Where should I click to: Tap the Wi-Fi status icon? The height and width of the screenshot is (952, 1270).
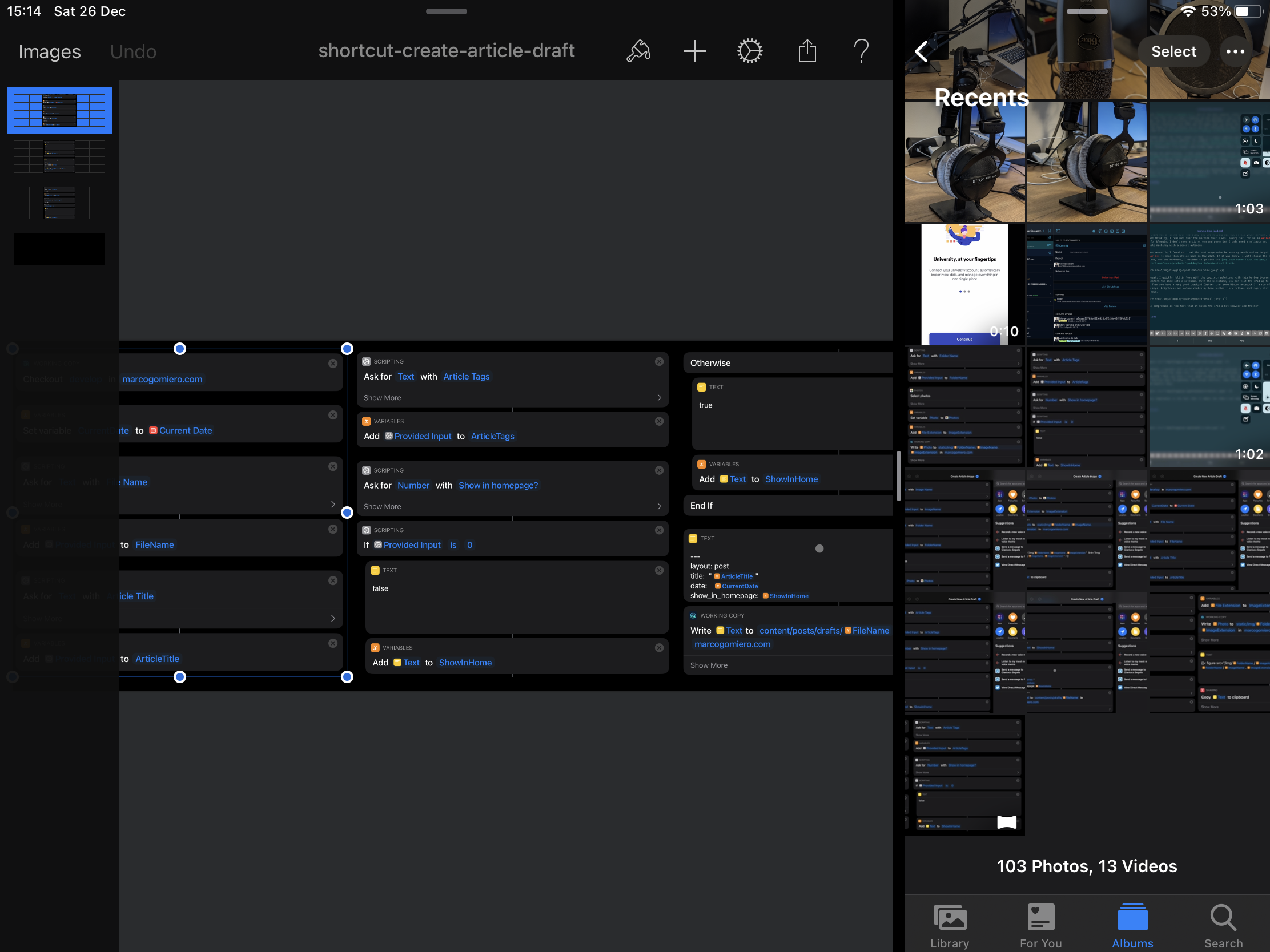pos(1188,11)
